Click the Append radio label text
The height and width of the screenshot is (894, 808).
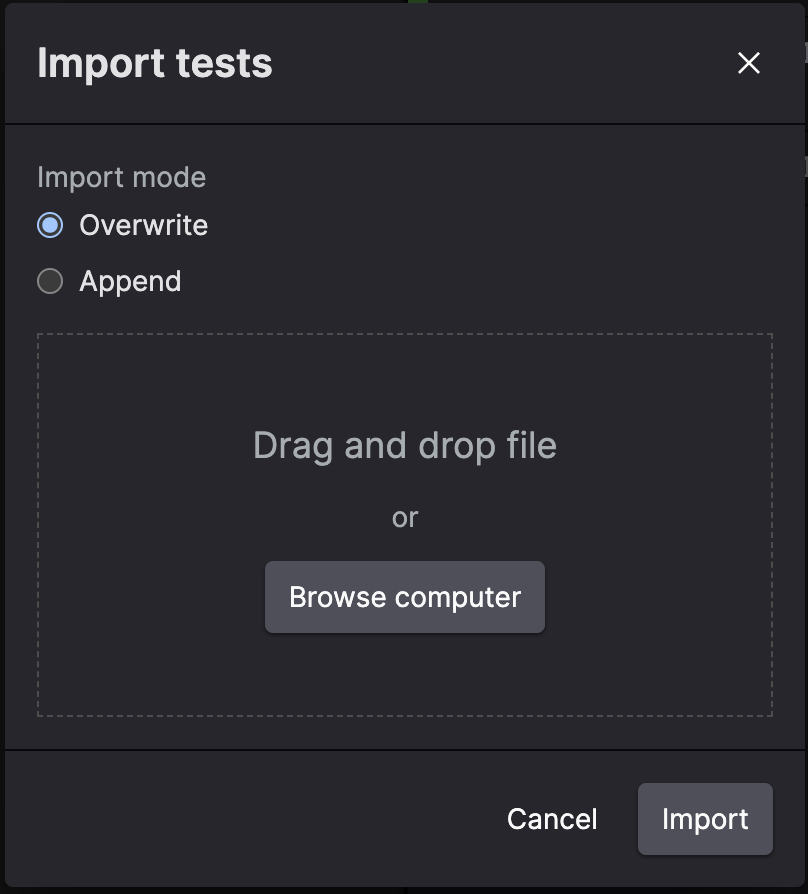tap(129, 281)
